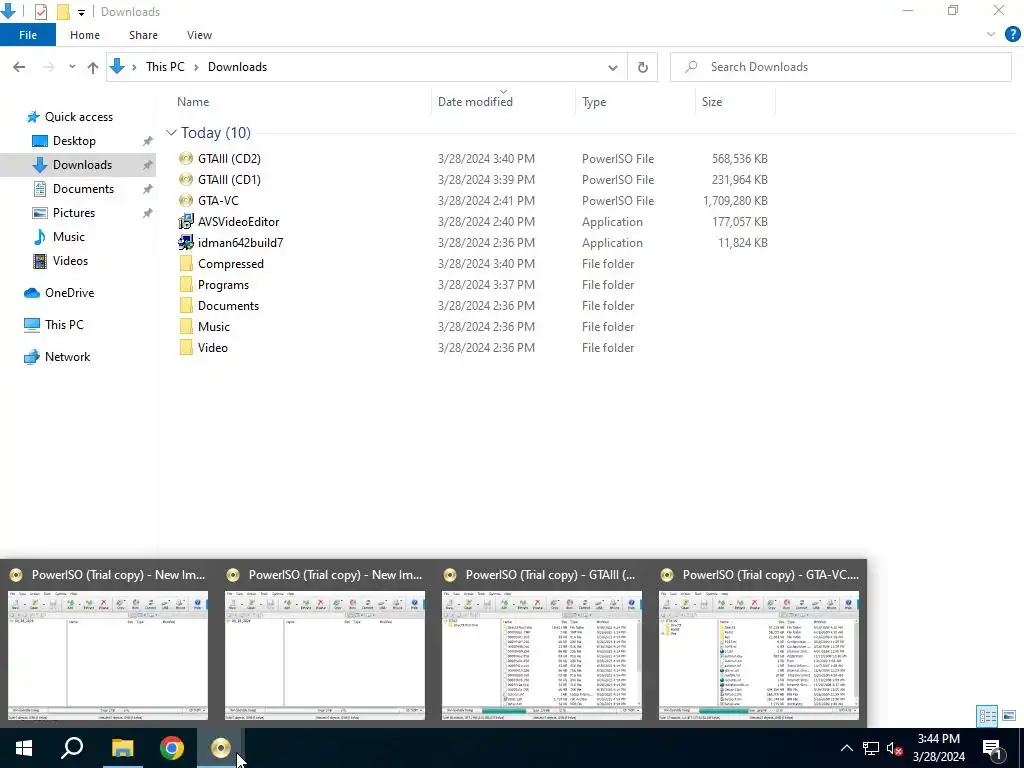
Task: Sort by the Type column header
Action: click(x=594, y=102)
